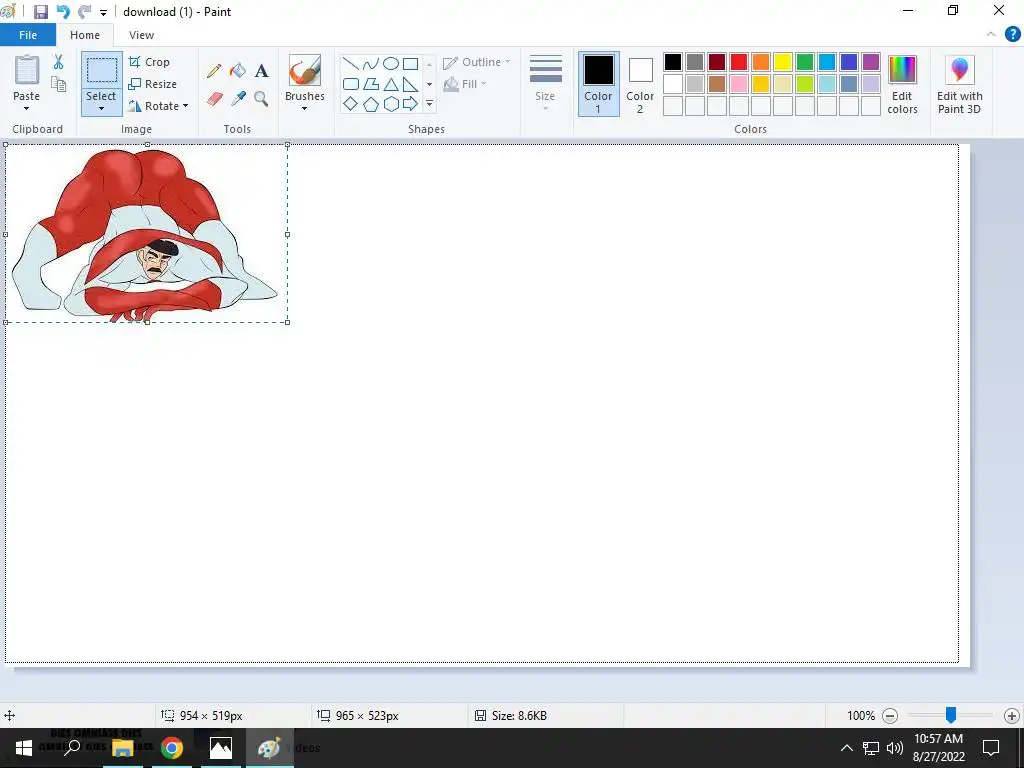Image resolution: width=1024 pixels, height=768 pixels.
Task: Click Edit with Paint 3D
Action: [x=959, y=85]
